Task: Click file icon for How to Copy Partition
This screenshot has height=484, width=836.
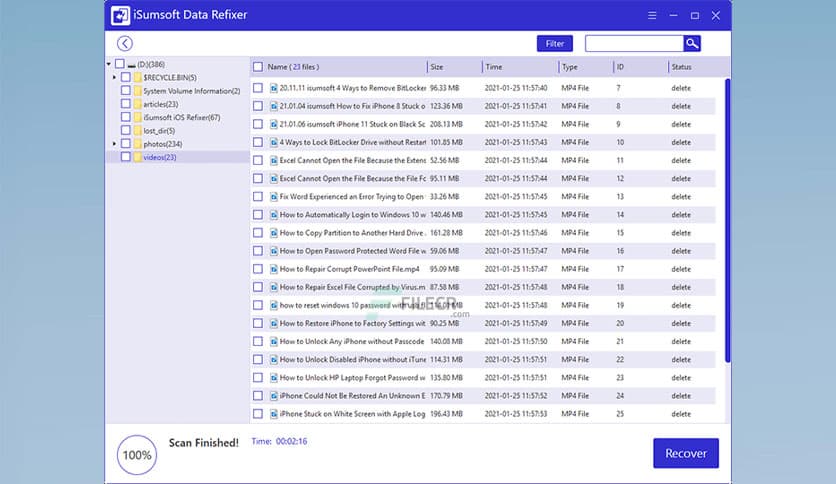Action: tap(274, 233)
